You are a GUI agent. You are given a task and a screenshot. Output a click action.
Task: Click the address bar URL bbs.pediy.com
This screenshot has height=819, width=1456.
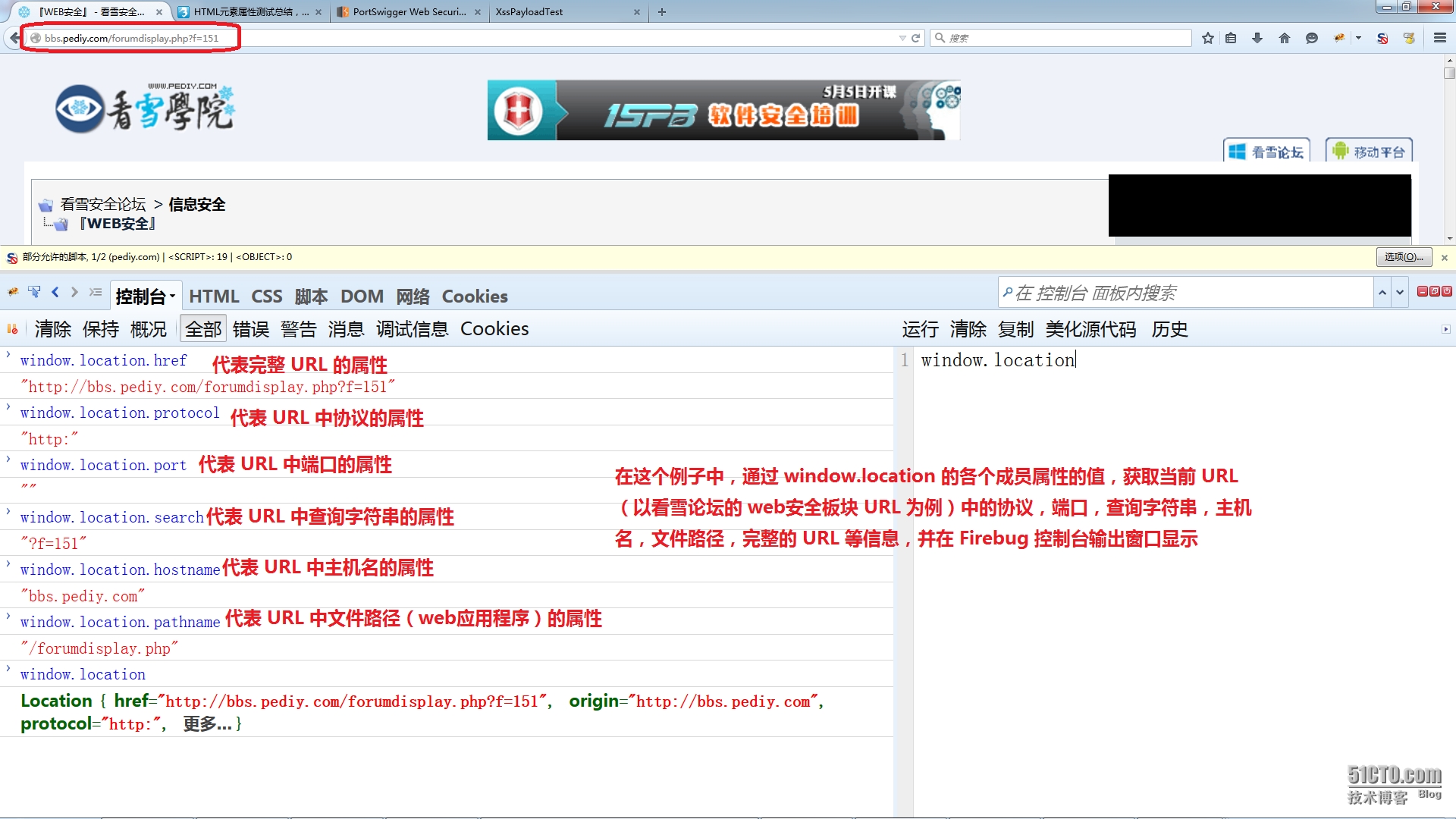coord(131,38)
